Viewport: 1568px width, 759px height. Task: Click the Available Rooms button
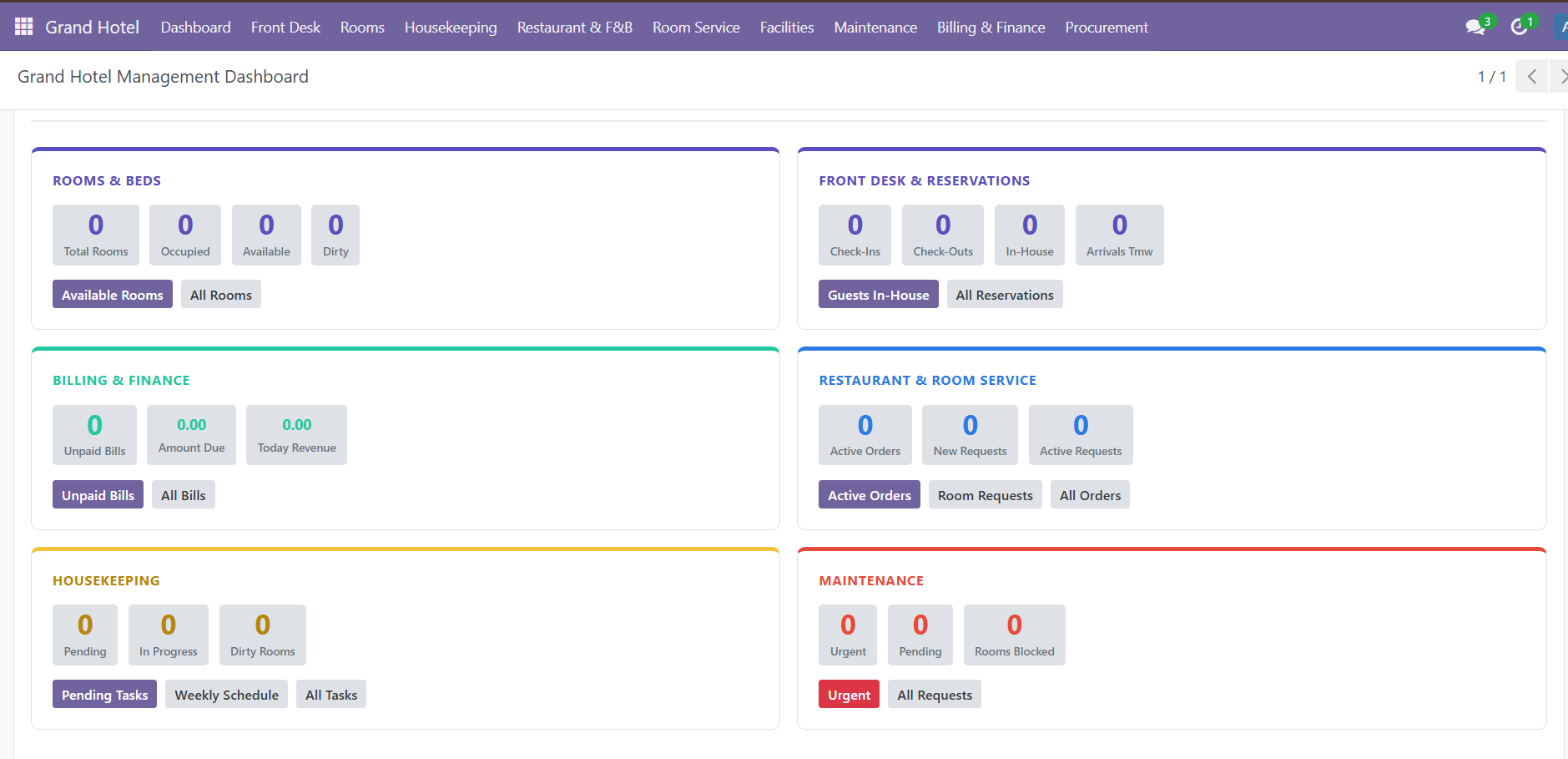coord(113,295)
